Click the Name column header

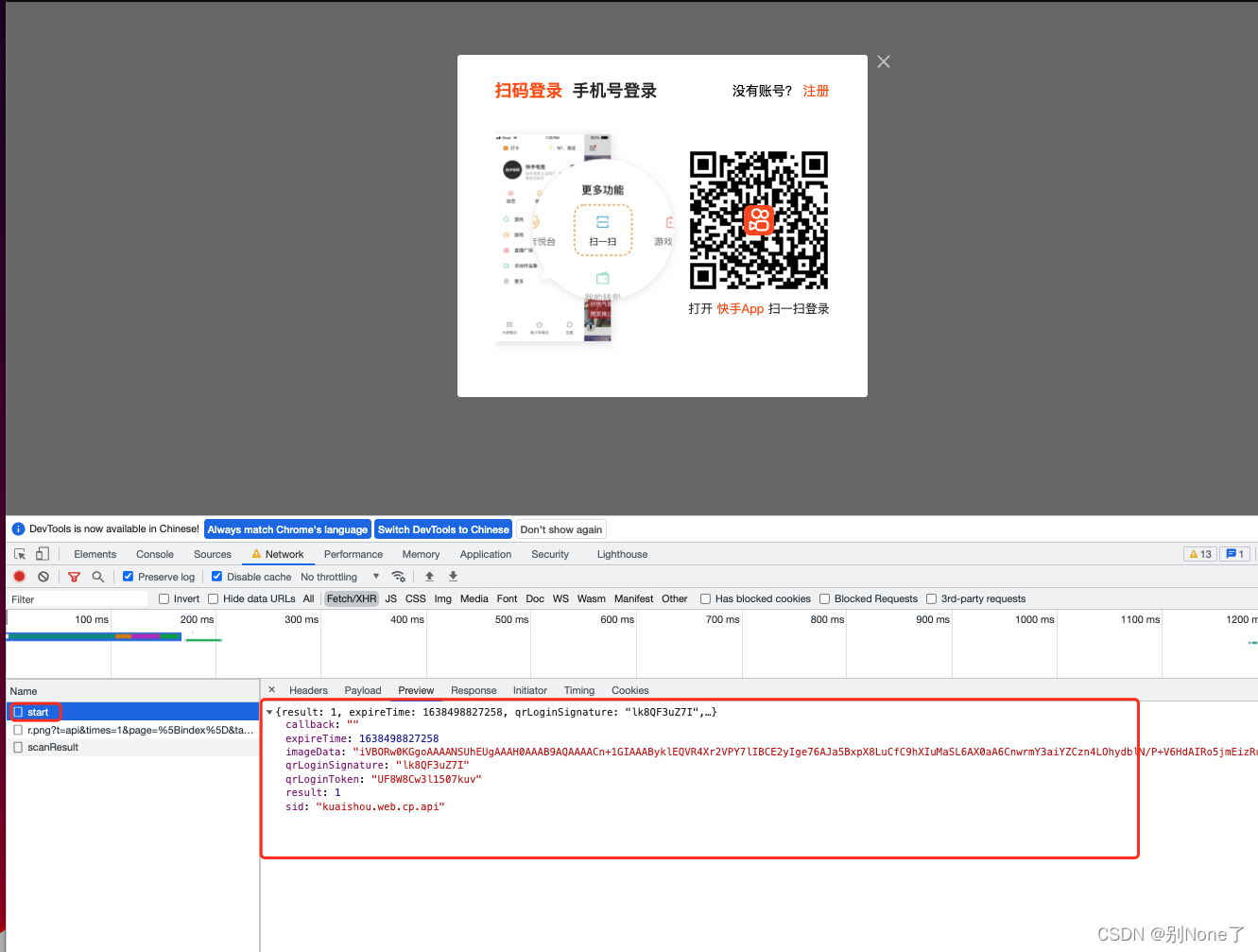[x=132, y=691]
